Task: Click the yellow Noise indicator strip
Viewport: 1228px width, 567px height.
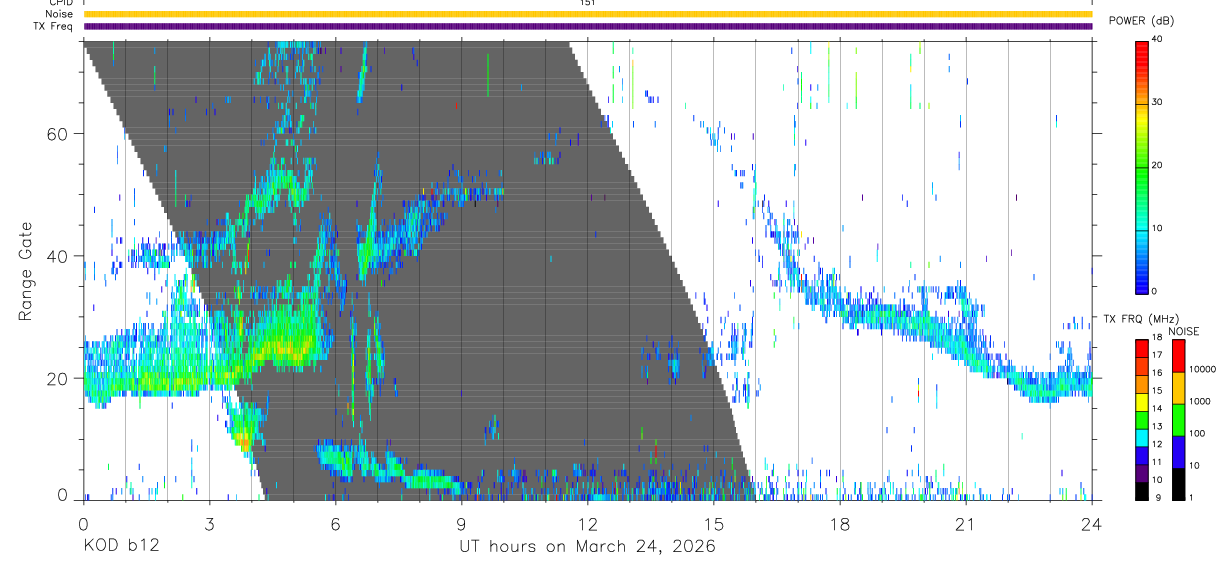Action: [x=587, y=14]
